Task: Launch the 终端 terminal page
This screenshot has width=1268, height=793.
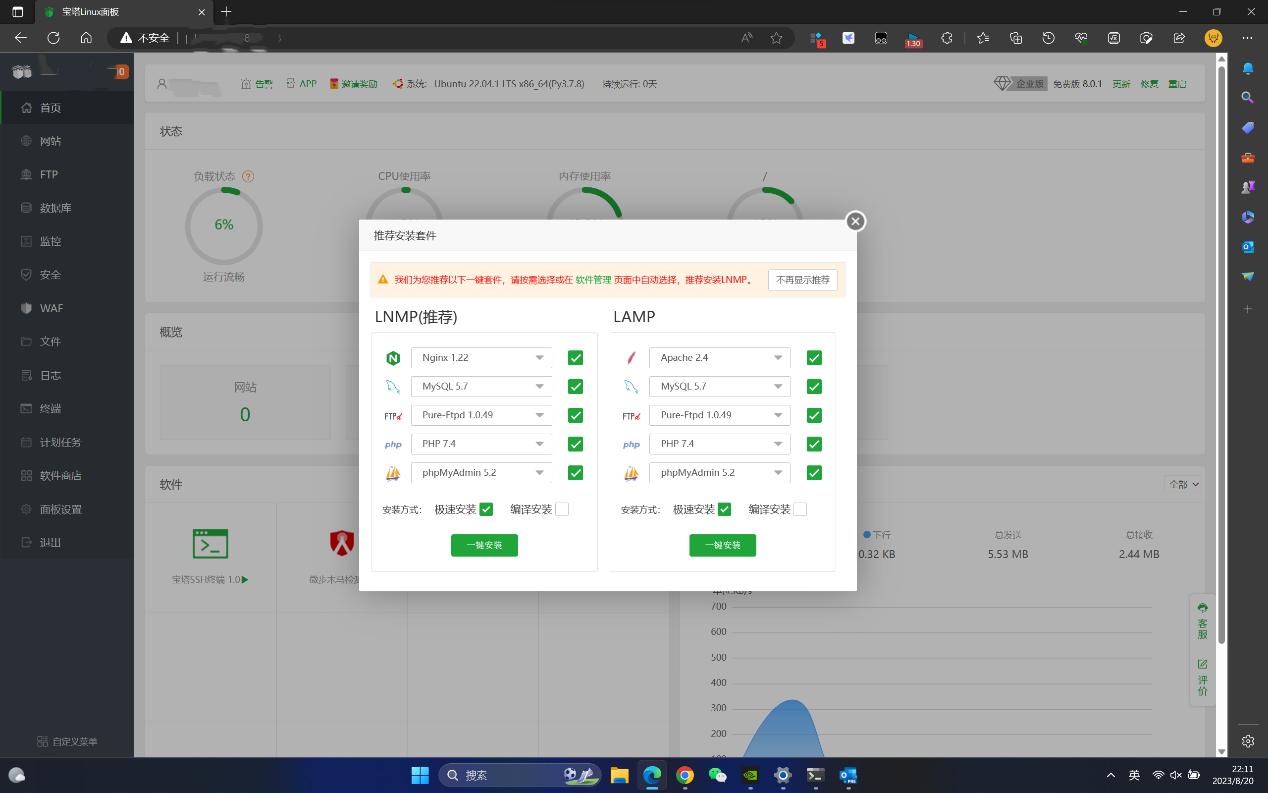Action: coord(47,408)
